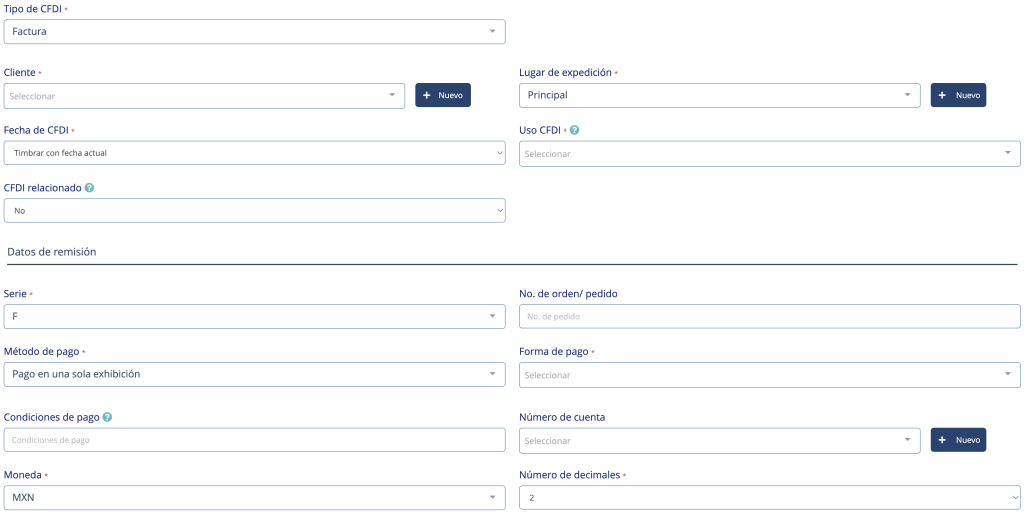Click the help icon beside CFDI relacionado

pos(90,188)
